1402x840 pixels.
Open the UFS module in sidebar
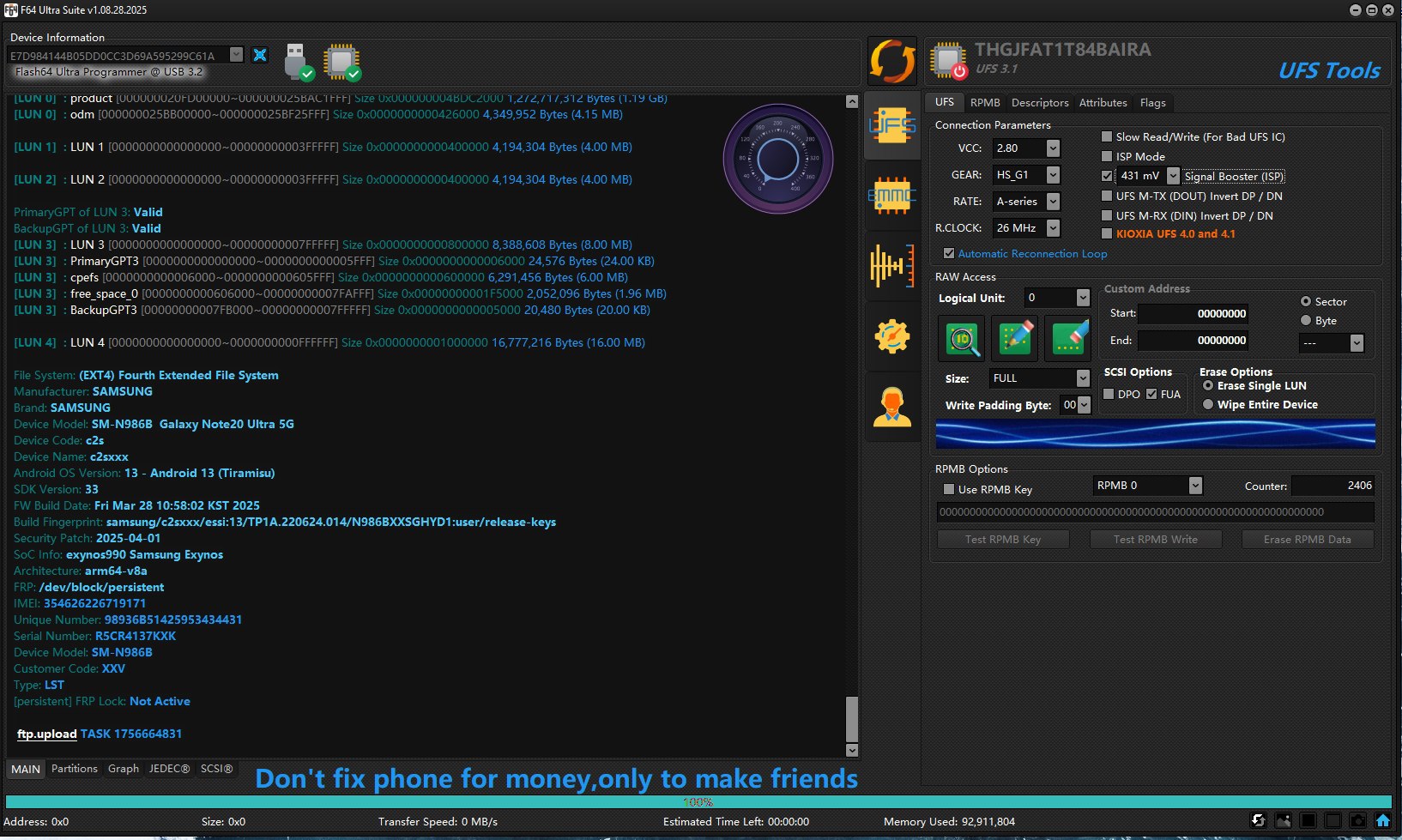[x=892, y=126]
